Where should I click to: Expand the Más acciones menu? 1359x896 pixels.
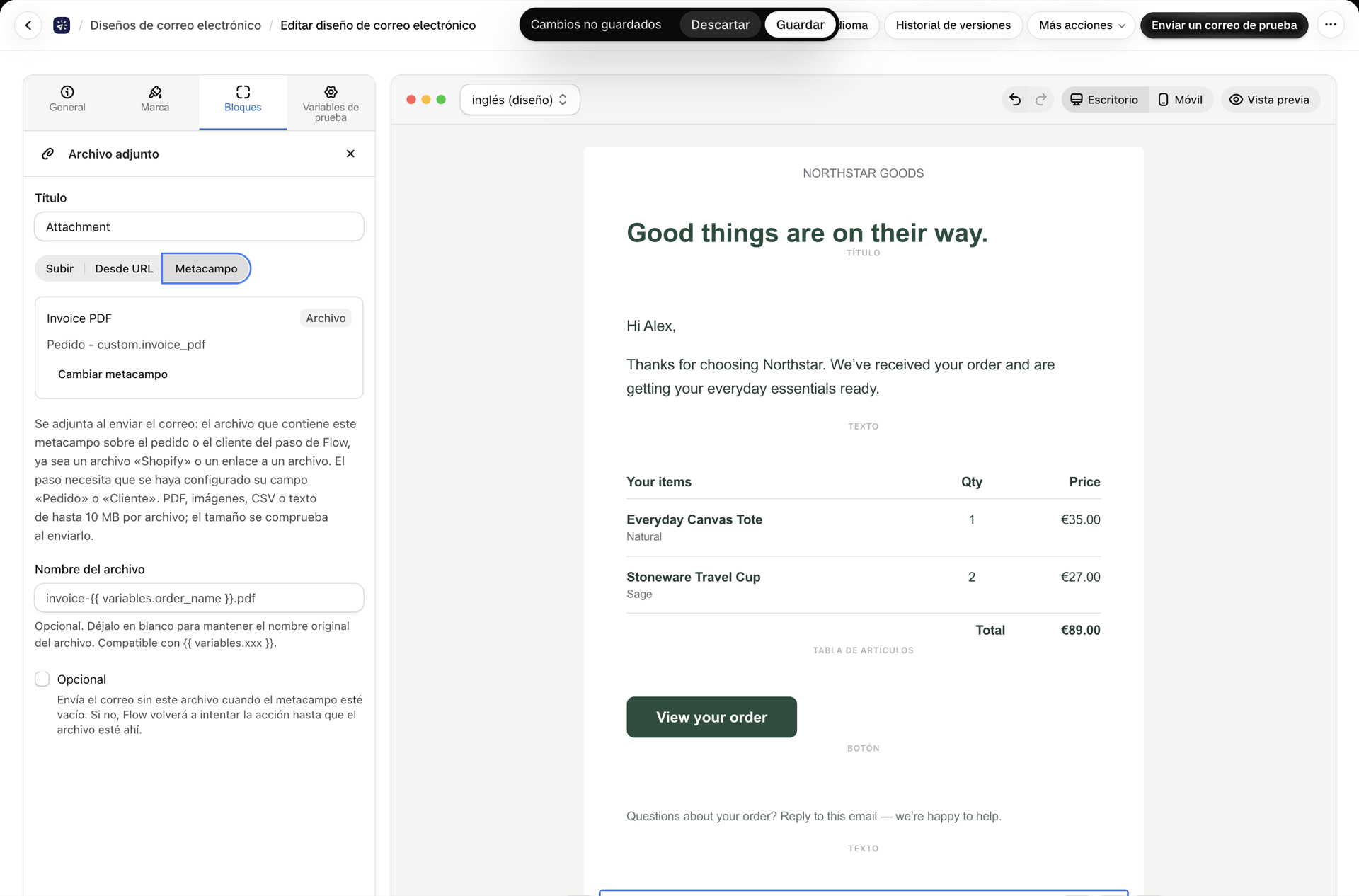(1081, 25)
